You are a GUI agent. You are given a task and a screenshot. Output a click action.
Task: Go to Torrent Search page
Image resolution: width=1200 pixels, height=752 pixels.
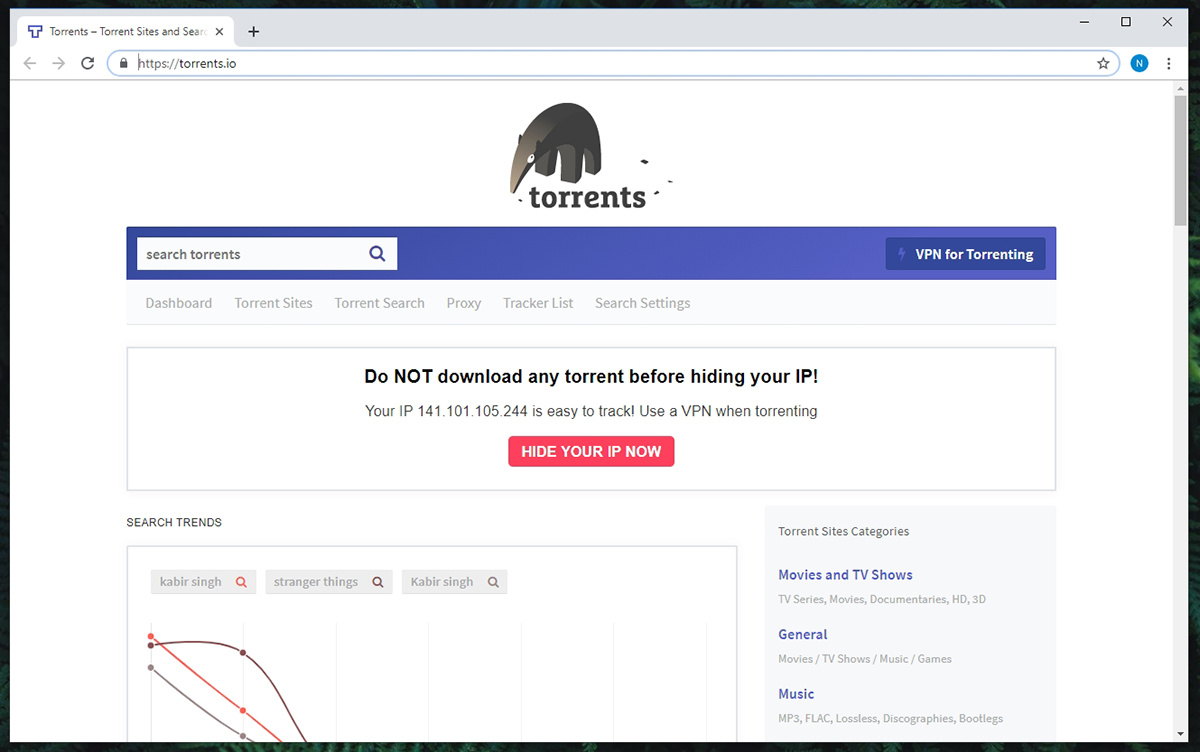380,303
